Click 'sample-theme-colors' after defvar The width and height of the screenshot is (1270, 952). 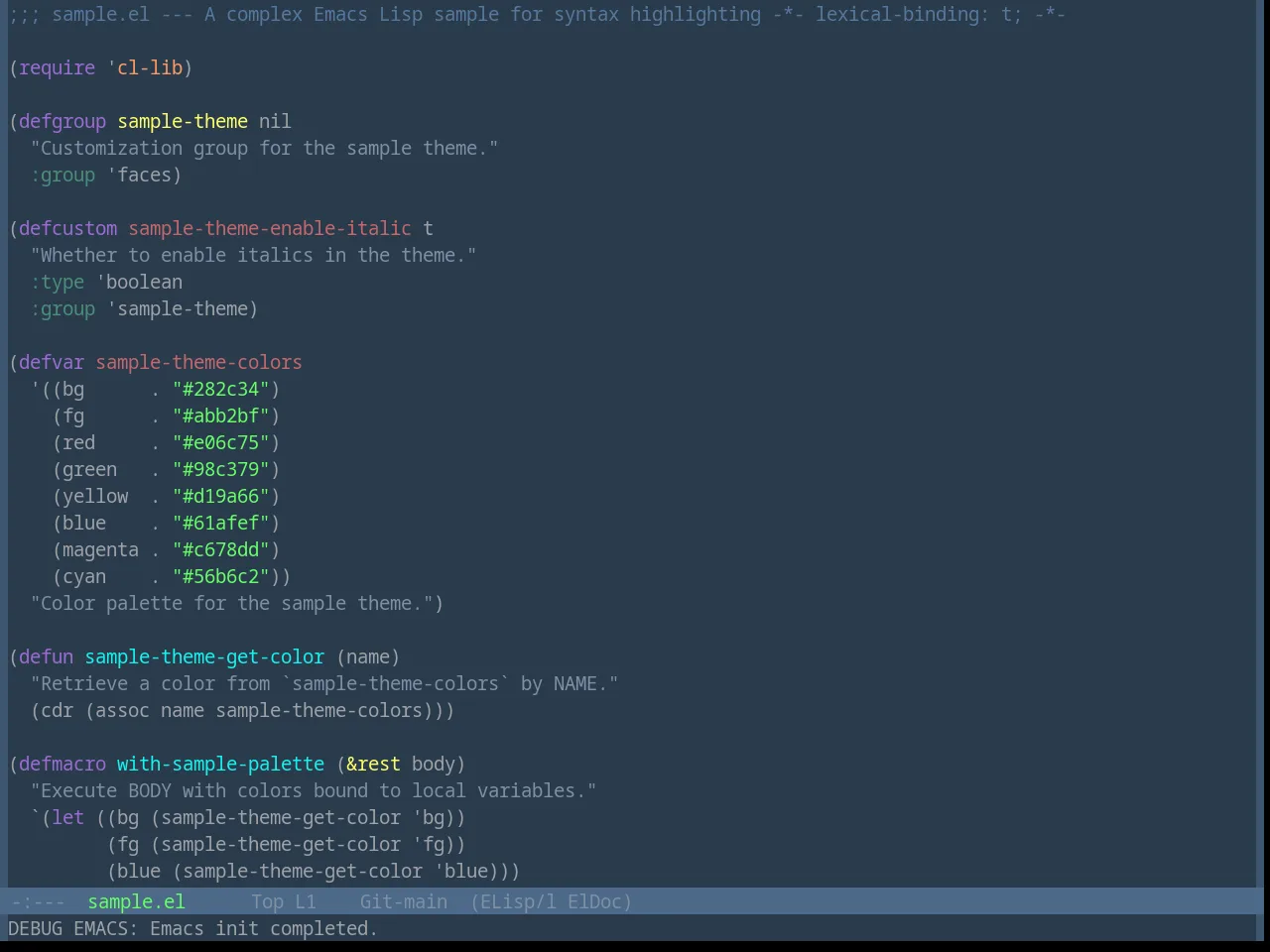click(x=198, y=362)
